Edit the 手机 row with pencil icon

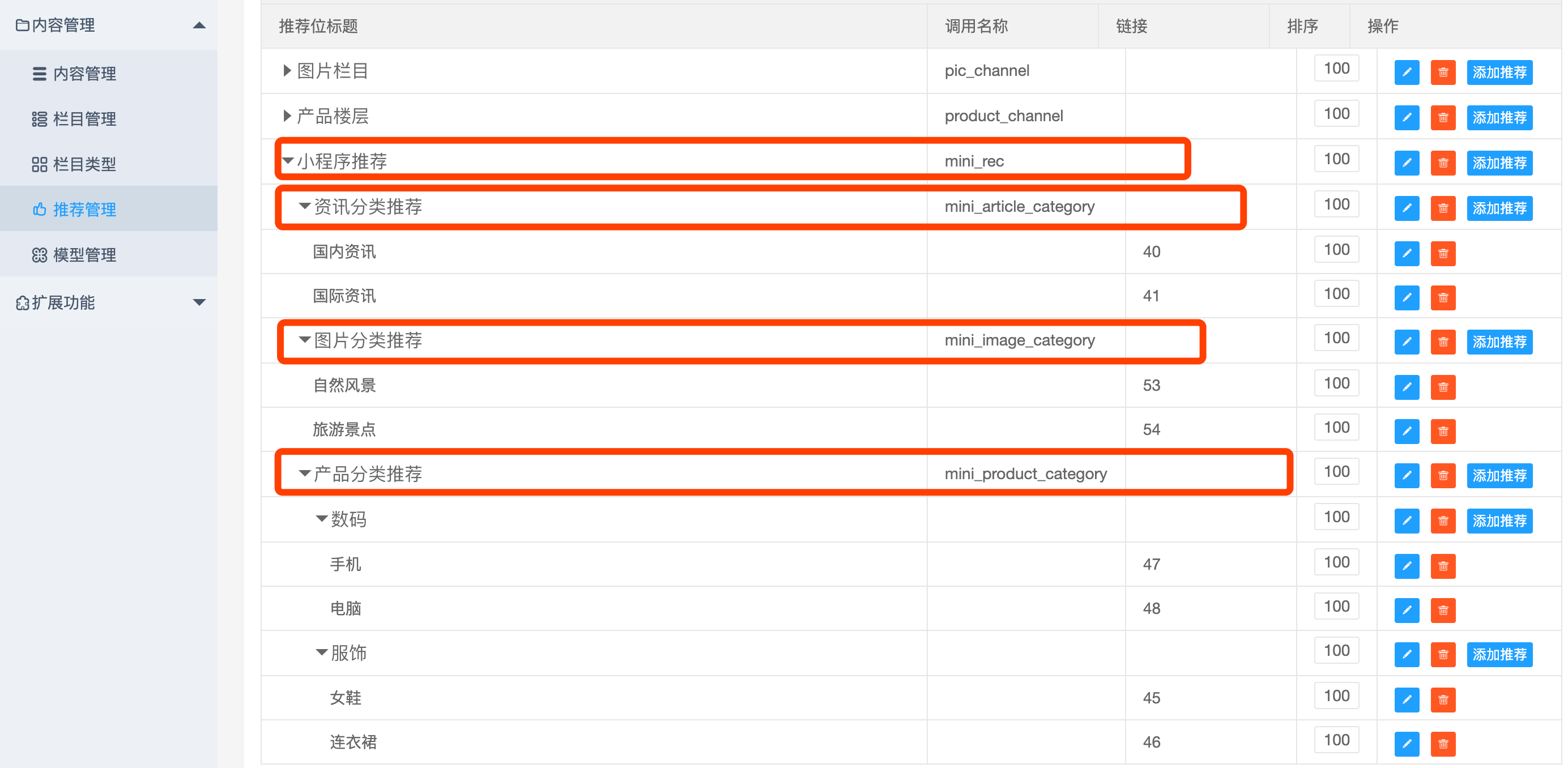(1406, 566)
